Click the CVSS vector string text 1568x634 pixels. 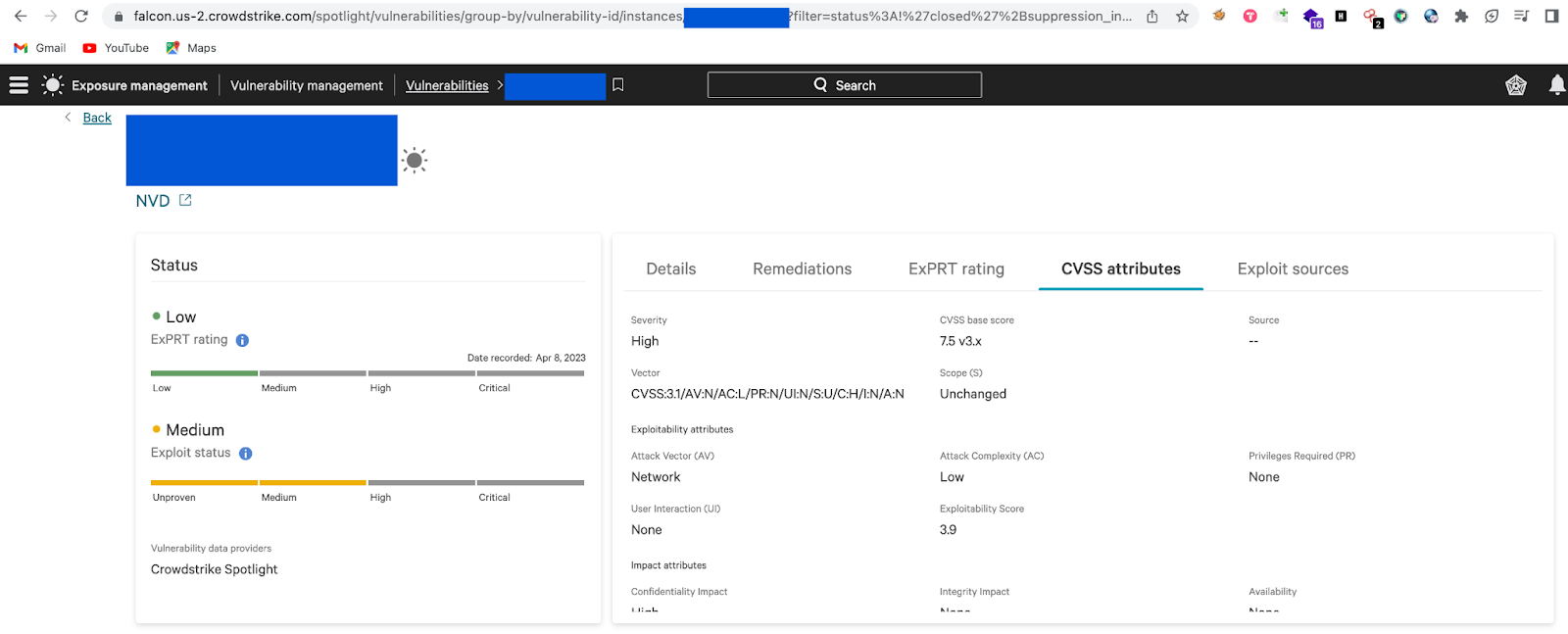[767, 394]
